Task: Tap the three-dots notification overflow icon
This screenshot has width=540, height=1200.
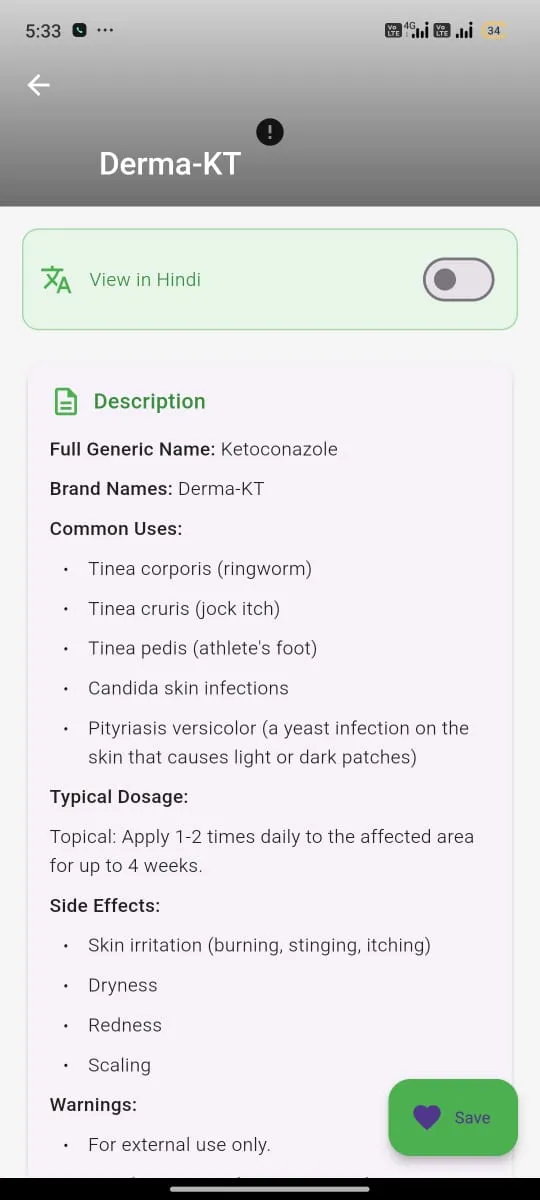Action: (x=105, y=31)
